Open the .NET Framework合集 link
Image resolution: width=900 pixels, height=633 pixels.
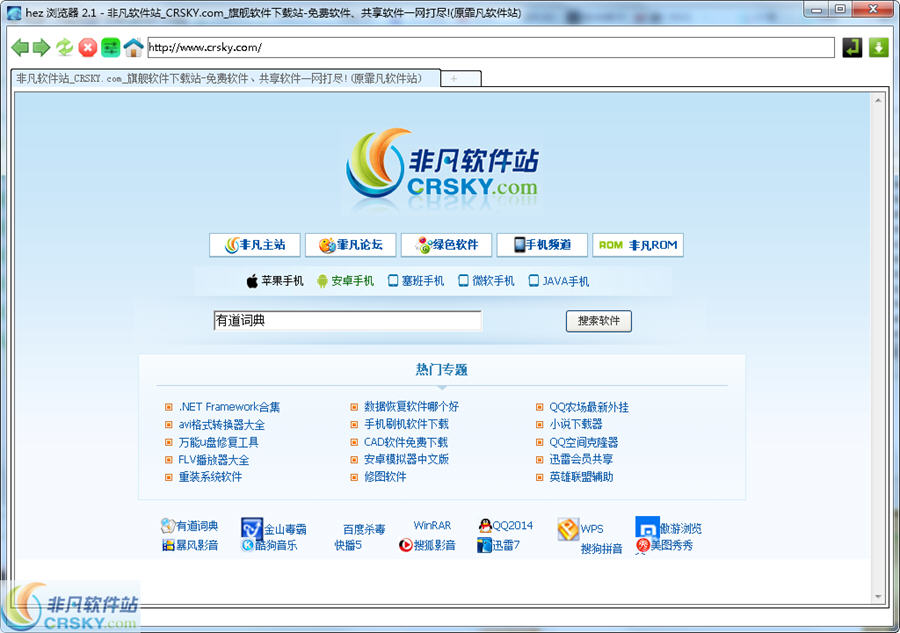click(x=229, y=407)
